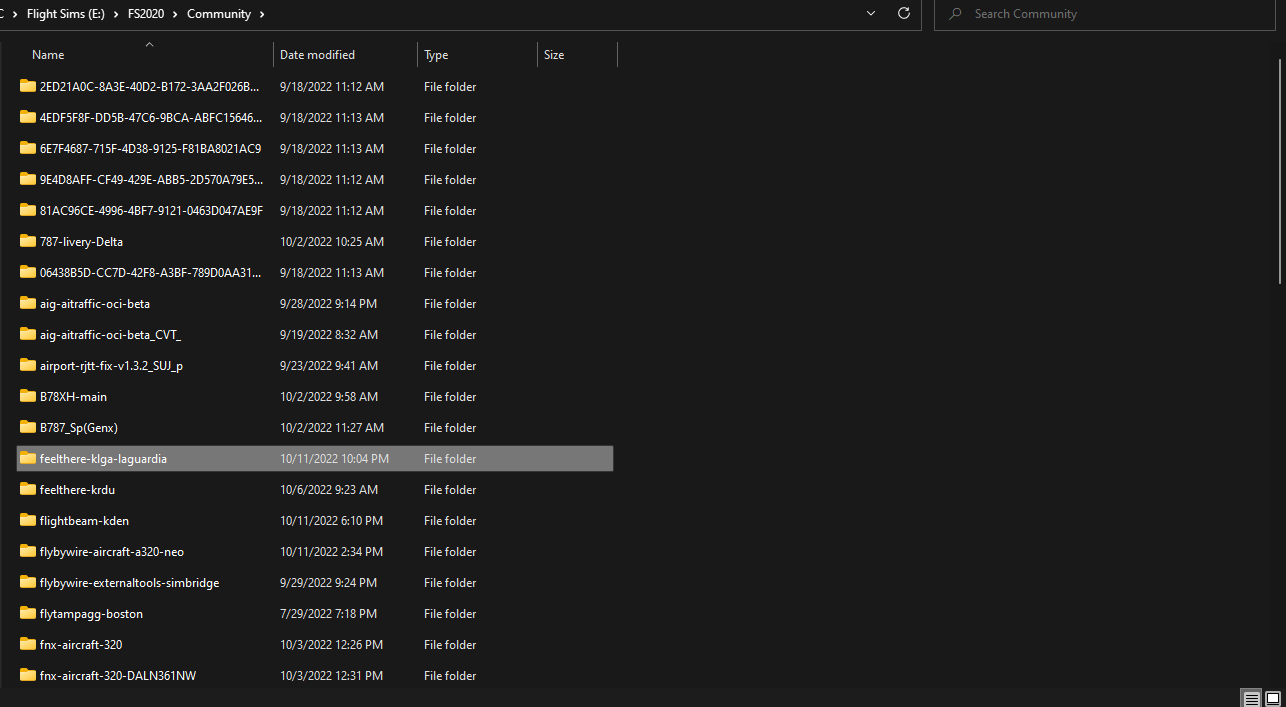Expand chevron before Flight Sims (E:)
Screen dimensions: 1286x707
pyautogui.click(x=15, y=14)
